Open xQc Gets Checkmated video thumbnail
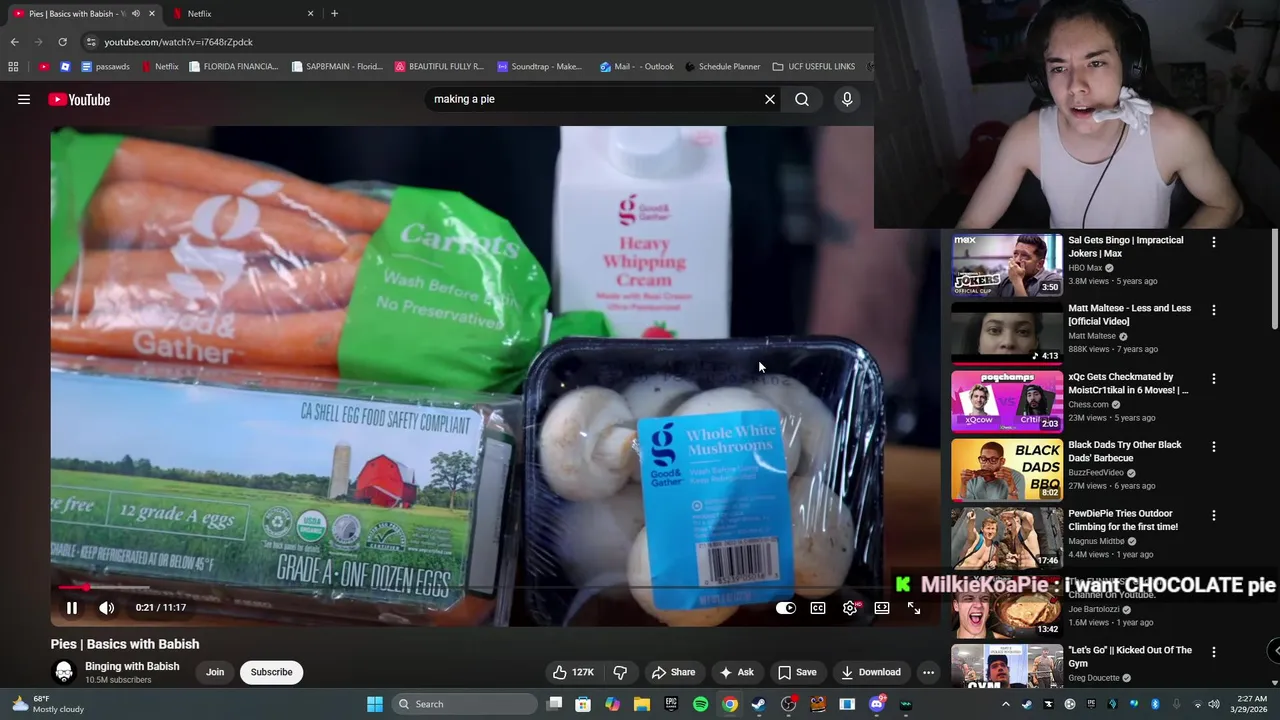 (1007, 401)
